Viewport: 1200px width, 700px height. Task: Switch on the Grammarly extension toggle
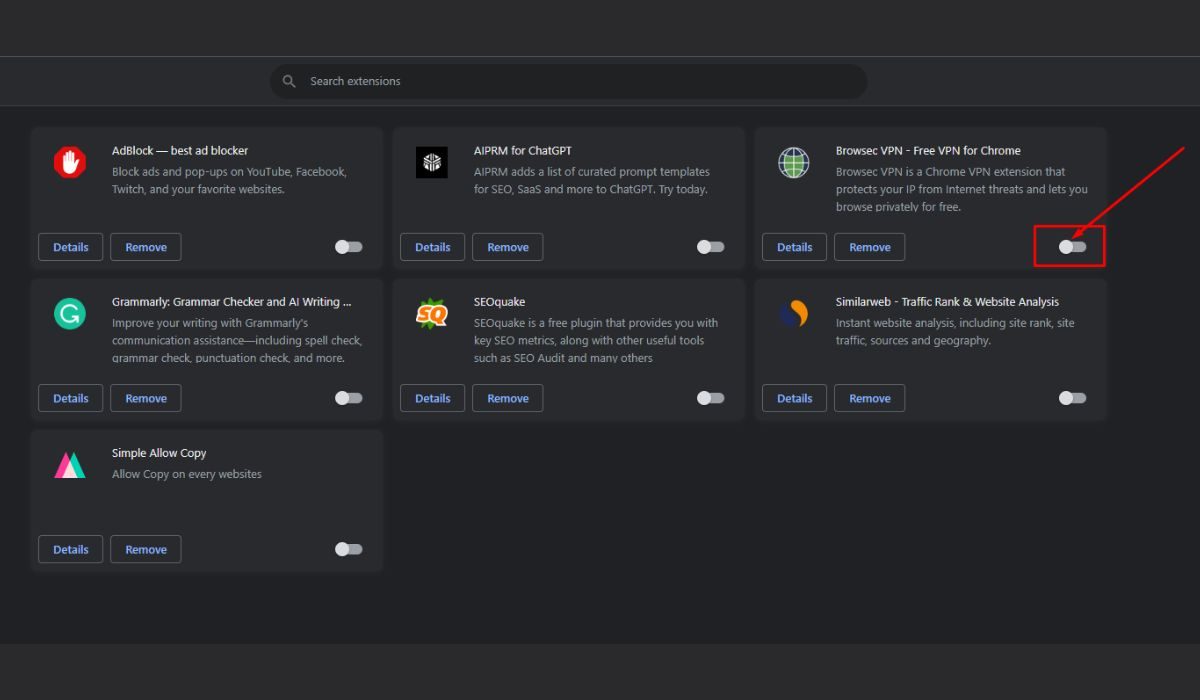349,398
